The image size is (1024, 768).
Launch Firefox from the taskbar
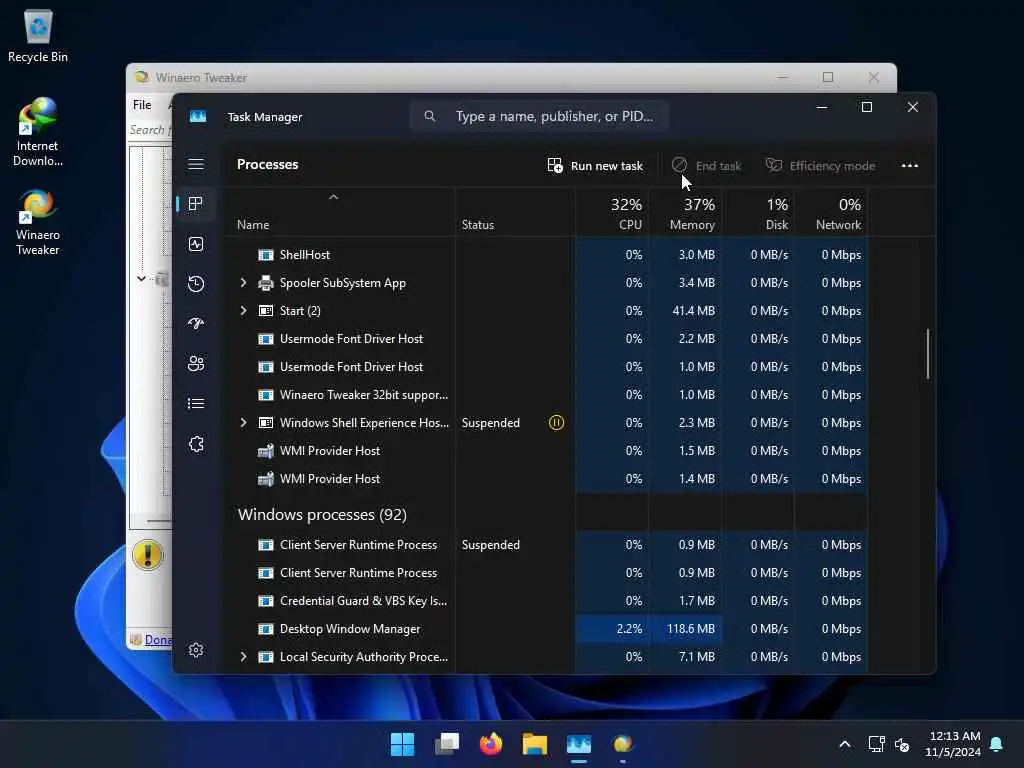pyautogui.click(x=491, y=744)
